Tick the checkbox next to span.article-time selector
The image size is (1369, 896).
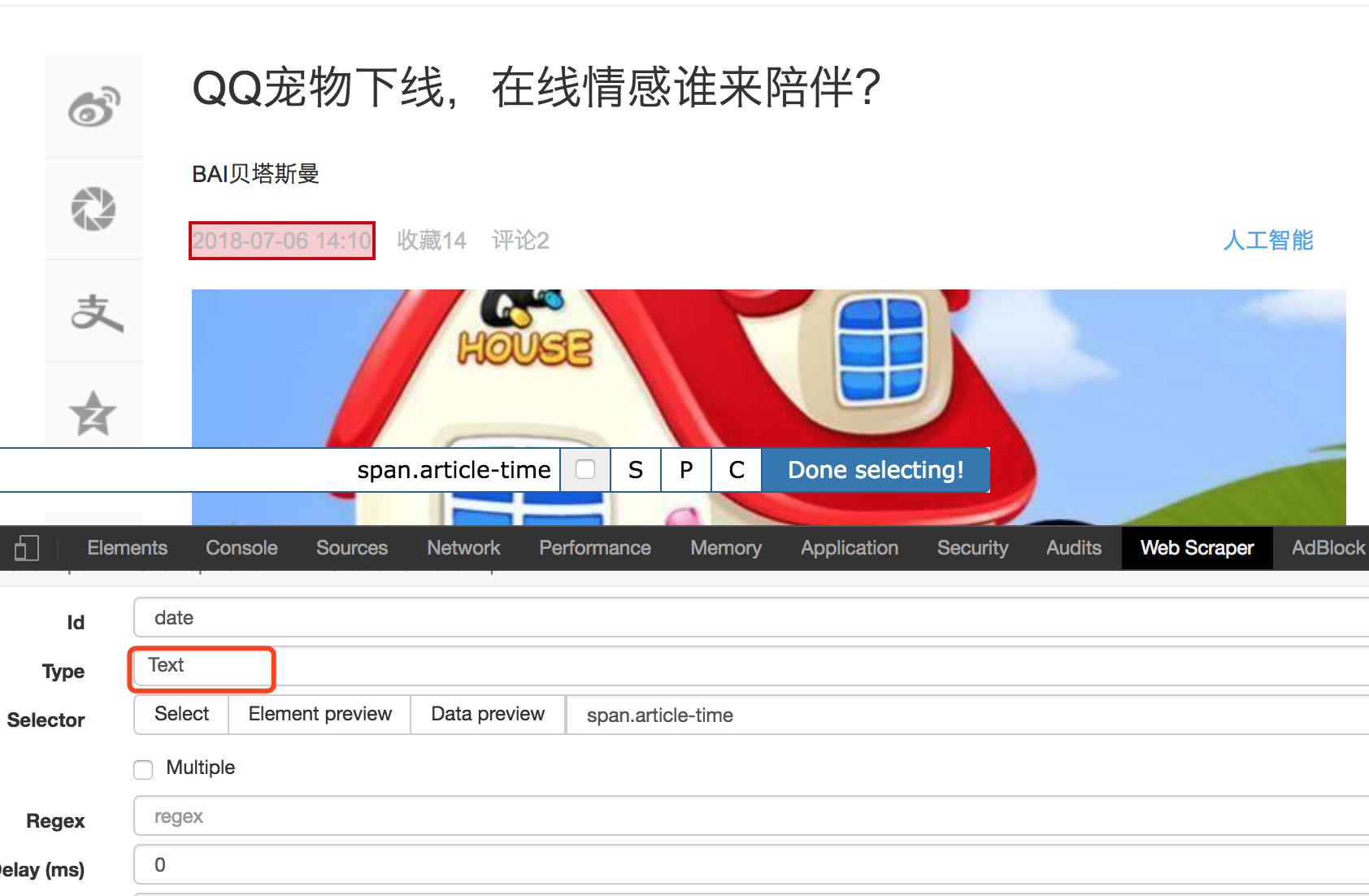(x=585, y=470)
